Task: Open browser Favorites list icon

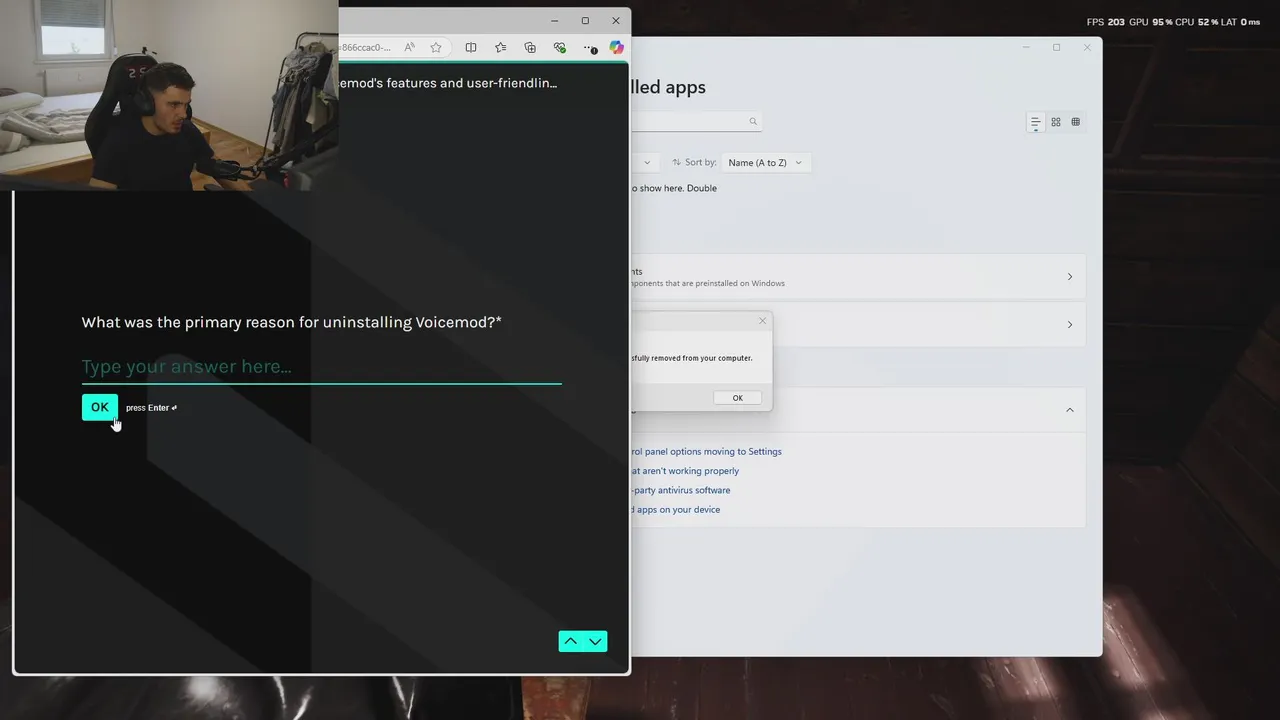Action: click(x=500, y=47)
